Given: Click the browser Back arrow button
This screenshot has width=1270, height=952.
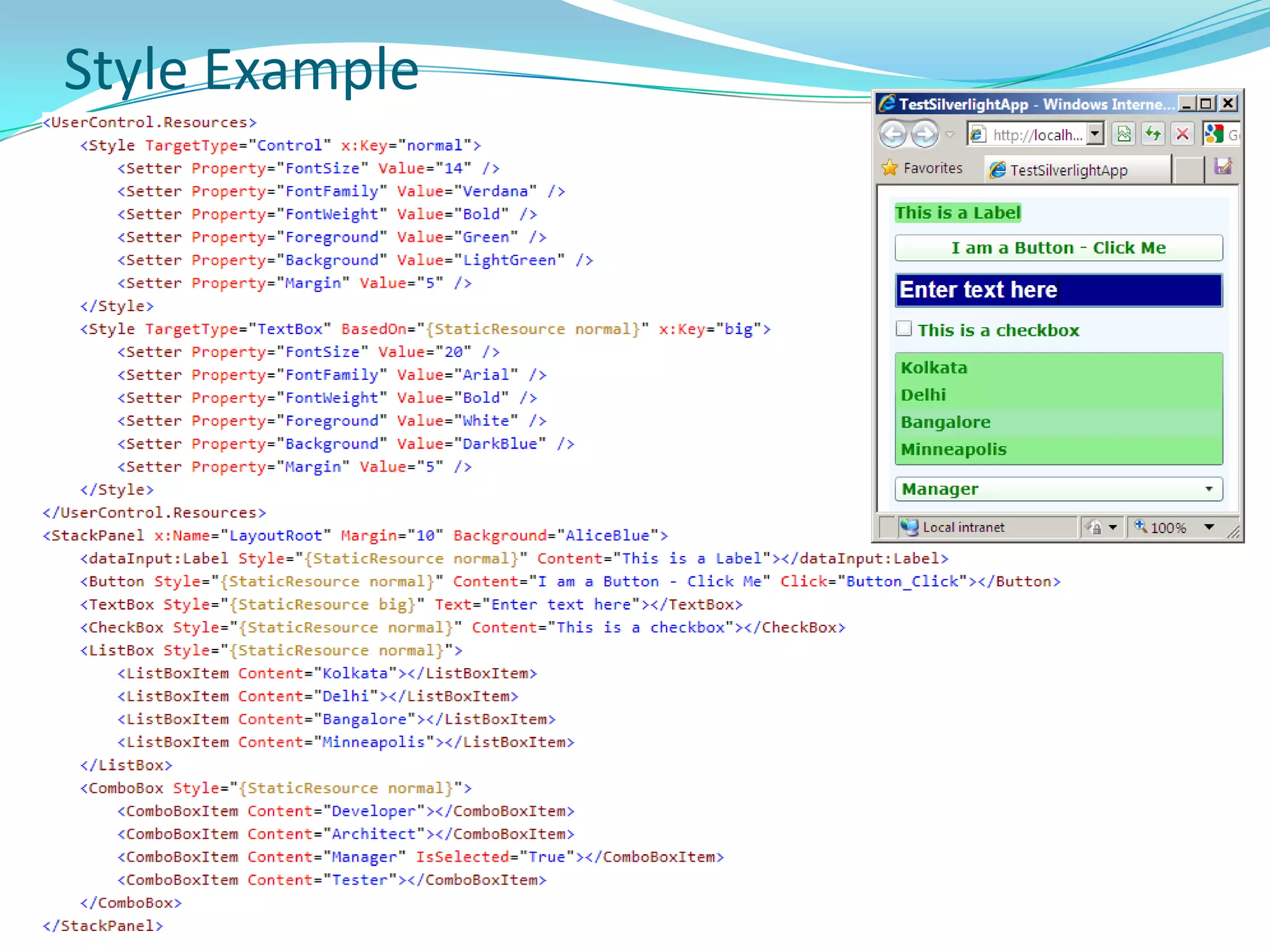Looking at the screenshot, I should [893, 134].
